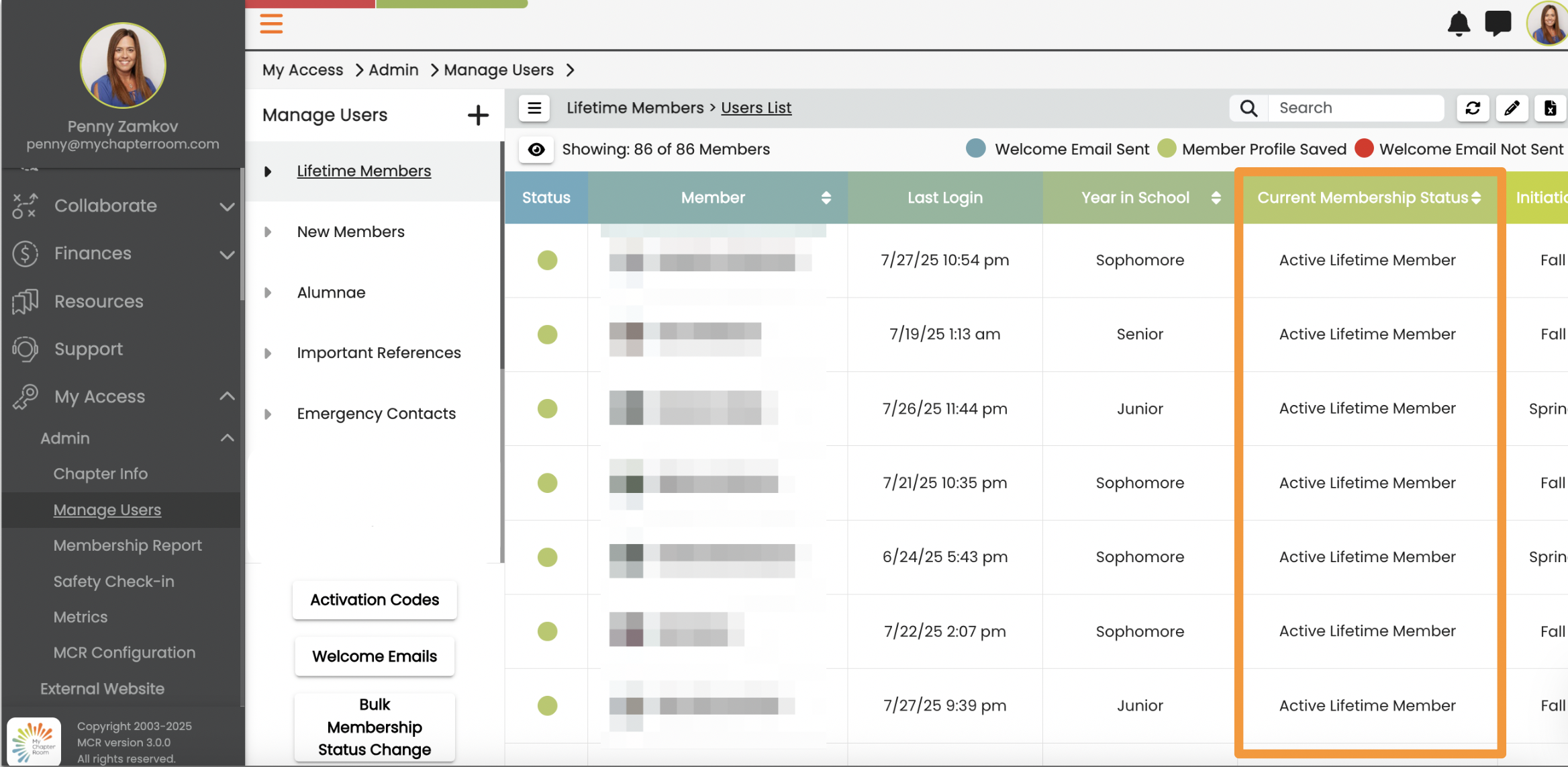Open the chat messages icon

click(x=1498, y=24)
